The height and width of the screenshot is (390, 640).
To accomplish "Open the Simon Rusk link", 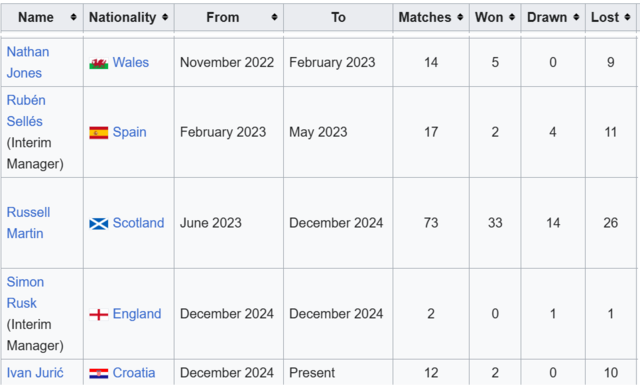I will tap(25, 292).
